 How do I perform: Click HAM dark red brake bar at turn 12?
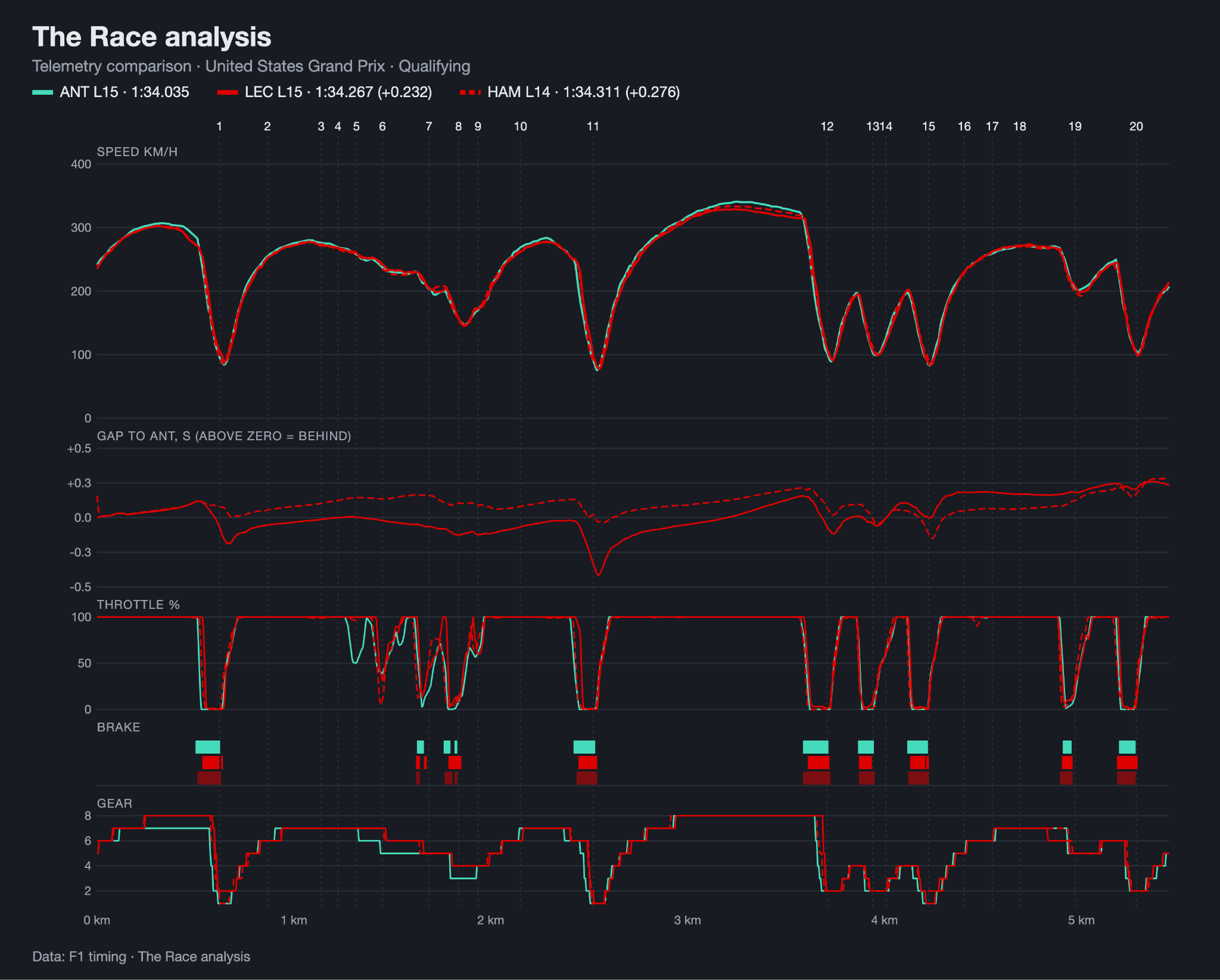(x=817, y=778)
